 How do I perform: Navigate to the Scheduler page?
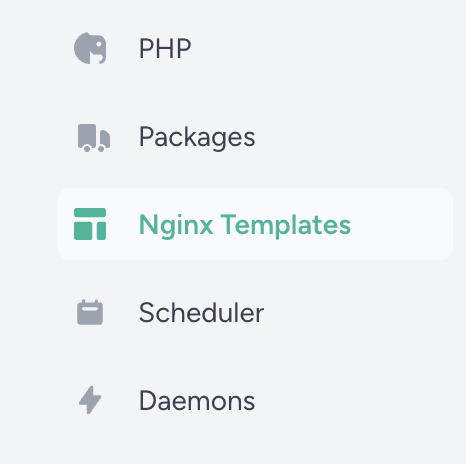coord(255,312)
